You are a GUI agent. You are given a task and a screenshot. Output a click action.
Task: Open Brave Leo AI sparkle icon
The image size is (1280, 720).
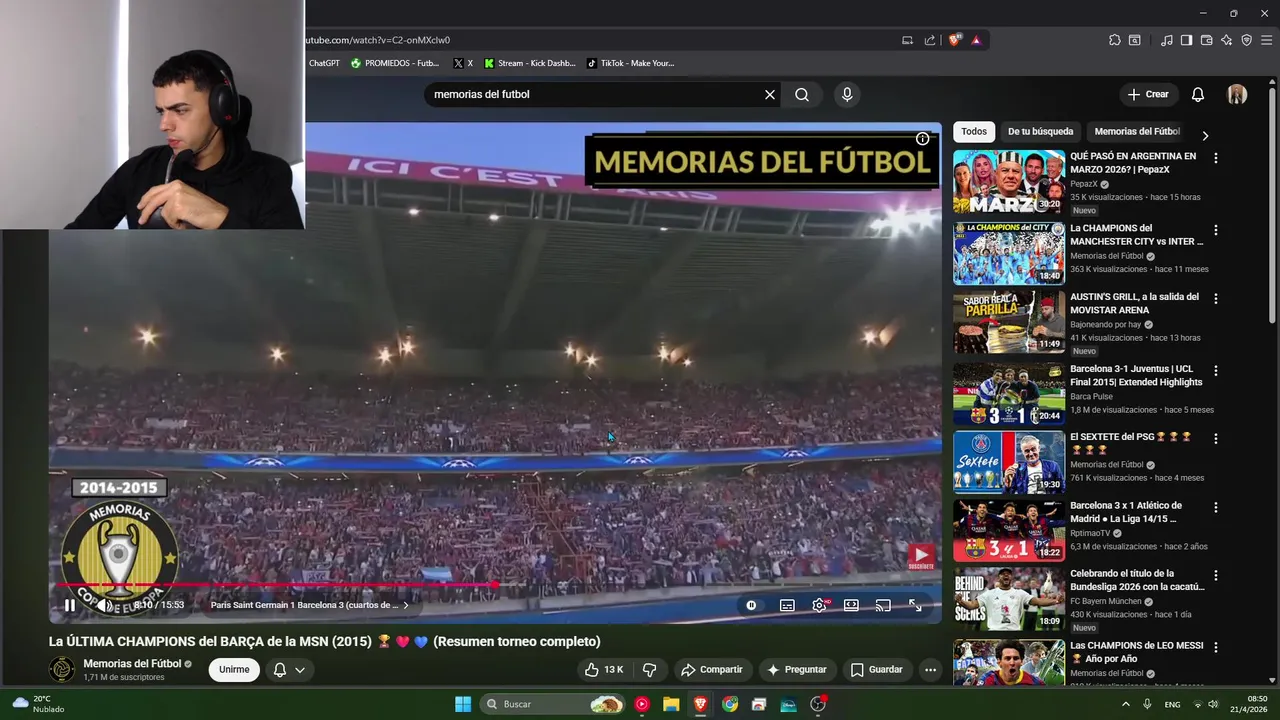[x=1226, y=40]
